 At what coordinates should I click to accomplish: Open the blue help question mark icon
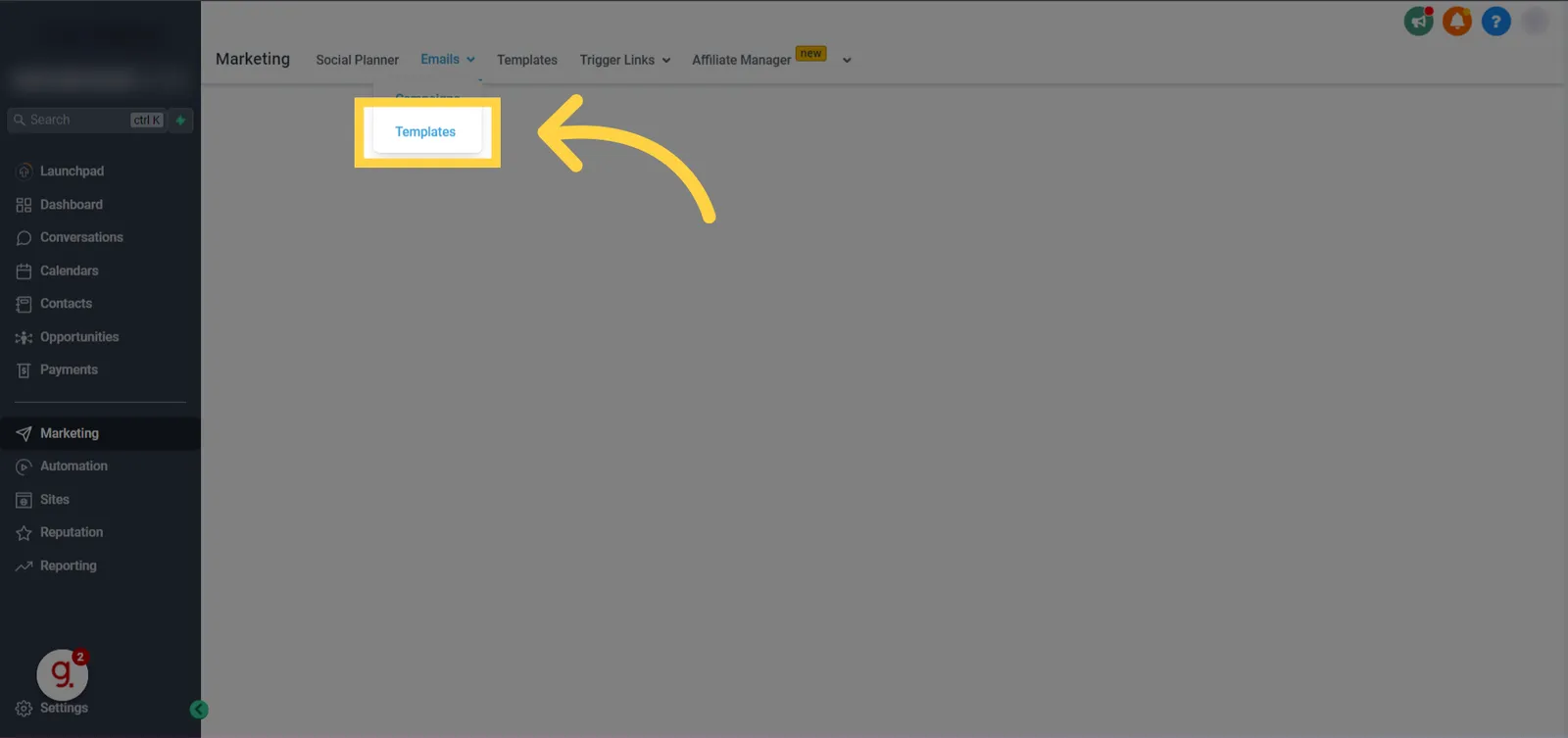tap(1495, 21)
